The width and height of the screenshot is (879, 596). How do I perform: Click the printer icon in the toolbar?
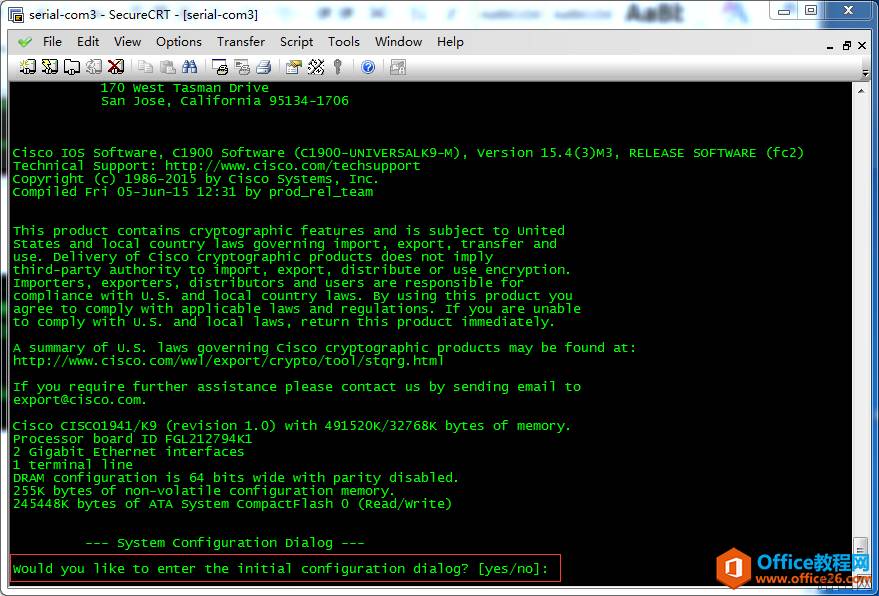pyautogui.click(x=263, y=67)
